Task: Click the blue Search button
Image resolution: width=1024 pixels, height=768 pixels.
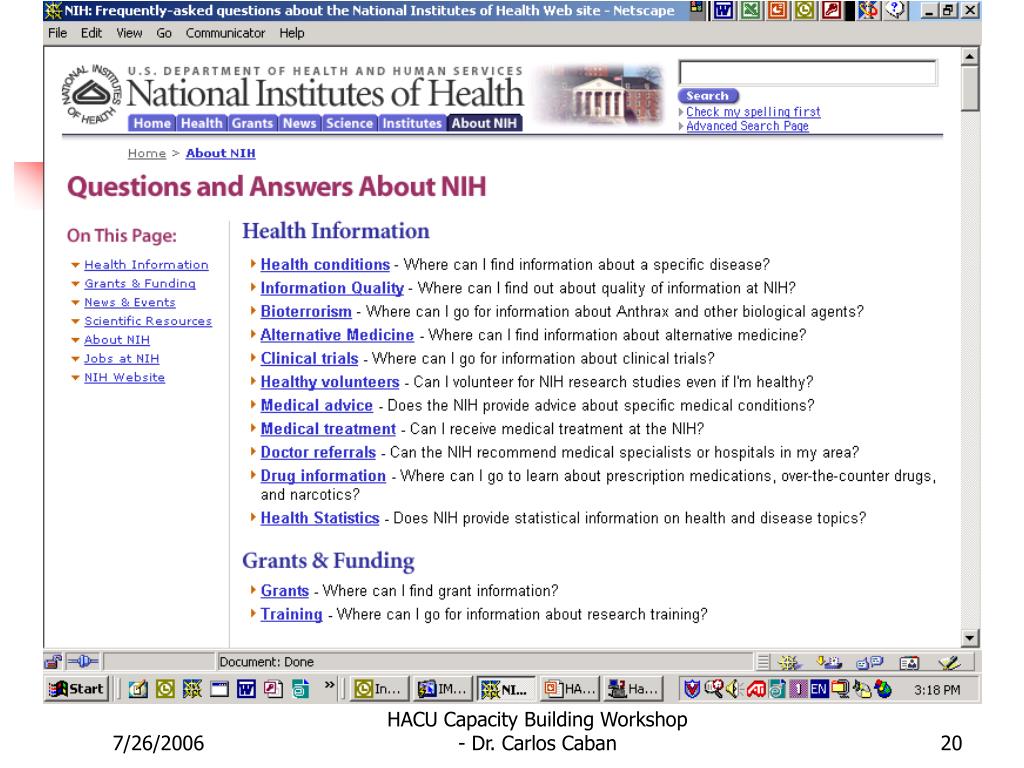Action: point(708,96)
